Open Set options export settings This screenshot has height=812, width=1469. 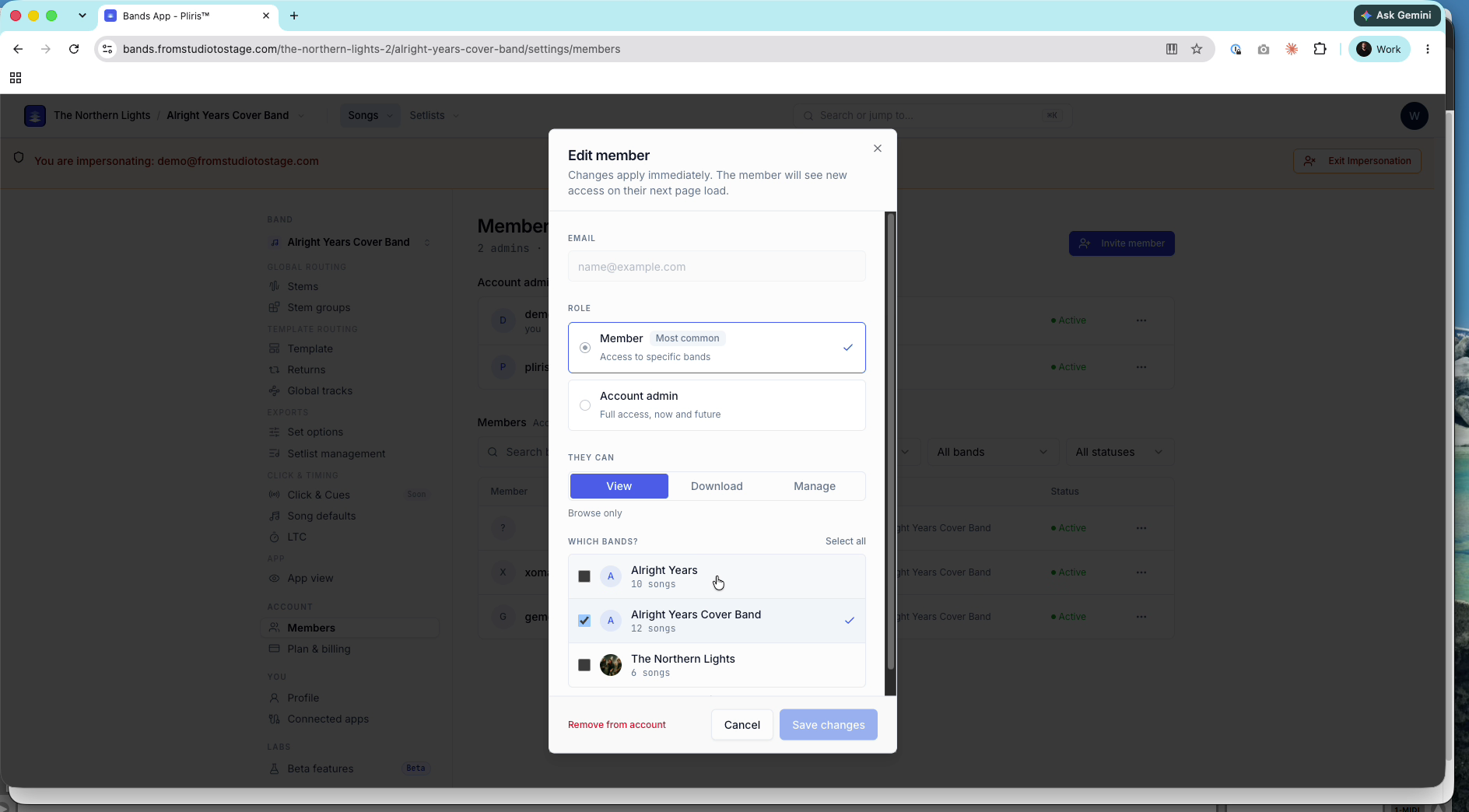(x=315, y=432)
